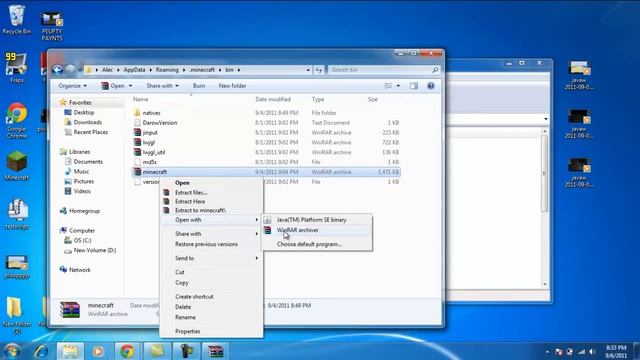Click .minecraft in the address breadcrumb

(x=202, y=70)
